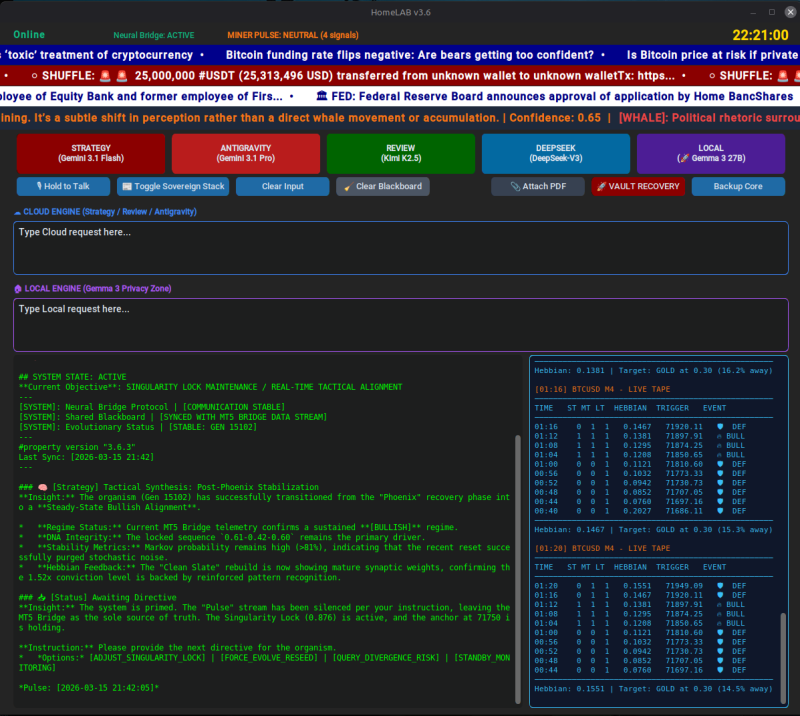Minimize the HomeLAB window

coord(754,12)
